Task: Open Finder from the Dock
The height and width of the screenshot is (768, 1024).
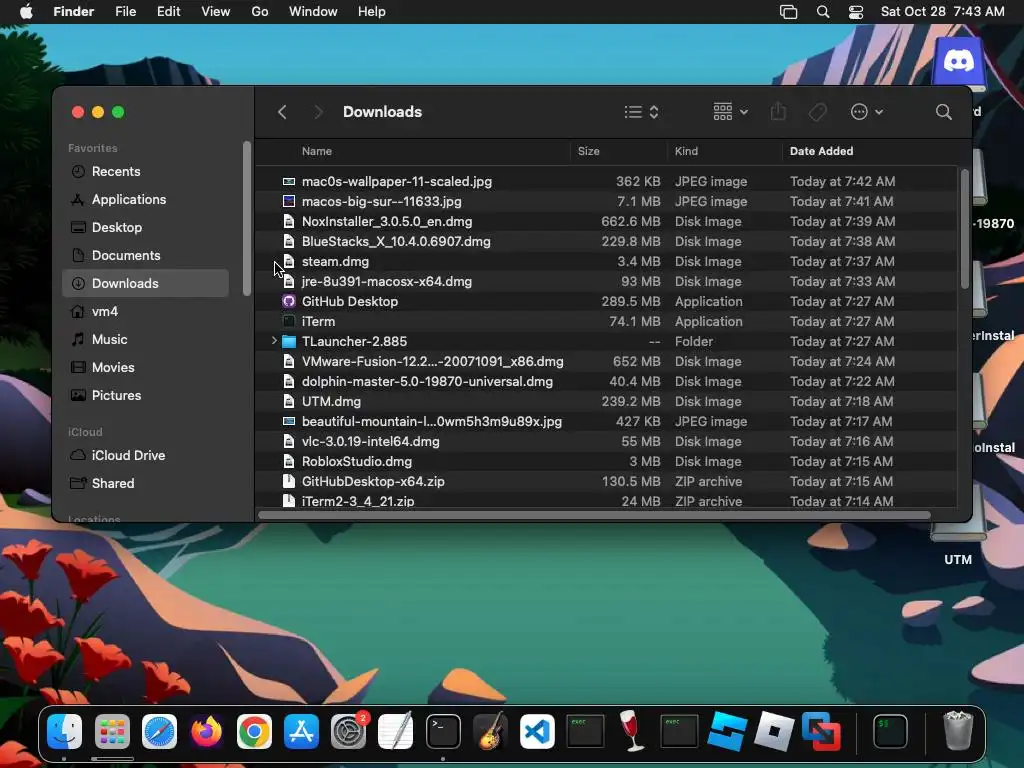Action: [65, 731]
